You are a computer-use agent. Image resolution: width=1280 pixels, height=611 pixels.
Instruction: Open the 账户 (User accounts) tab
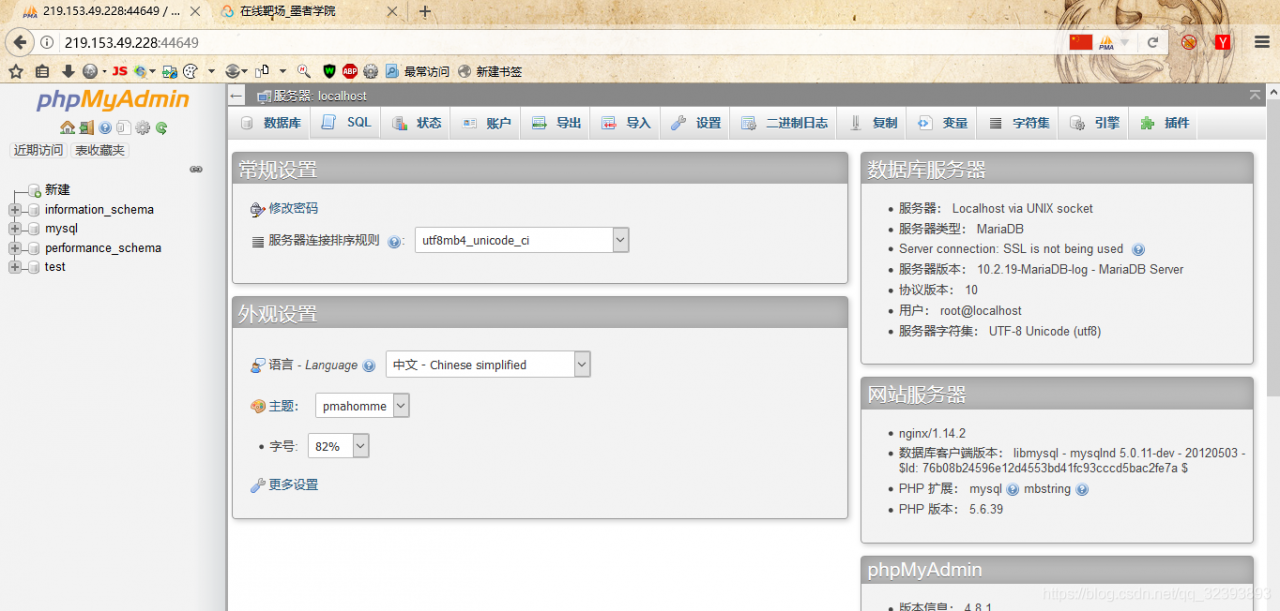pyautogui.click(x=486, y=123)
